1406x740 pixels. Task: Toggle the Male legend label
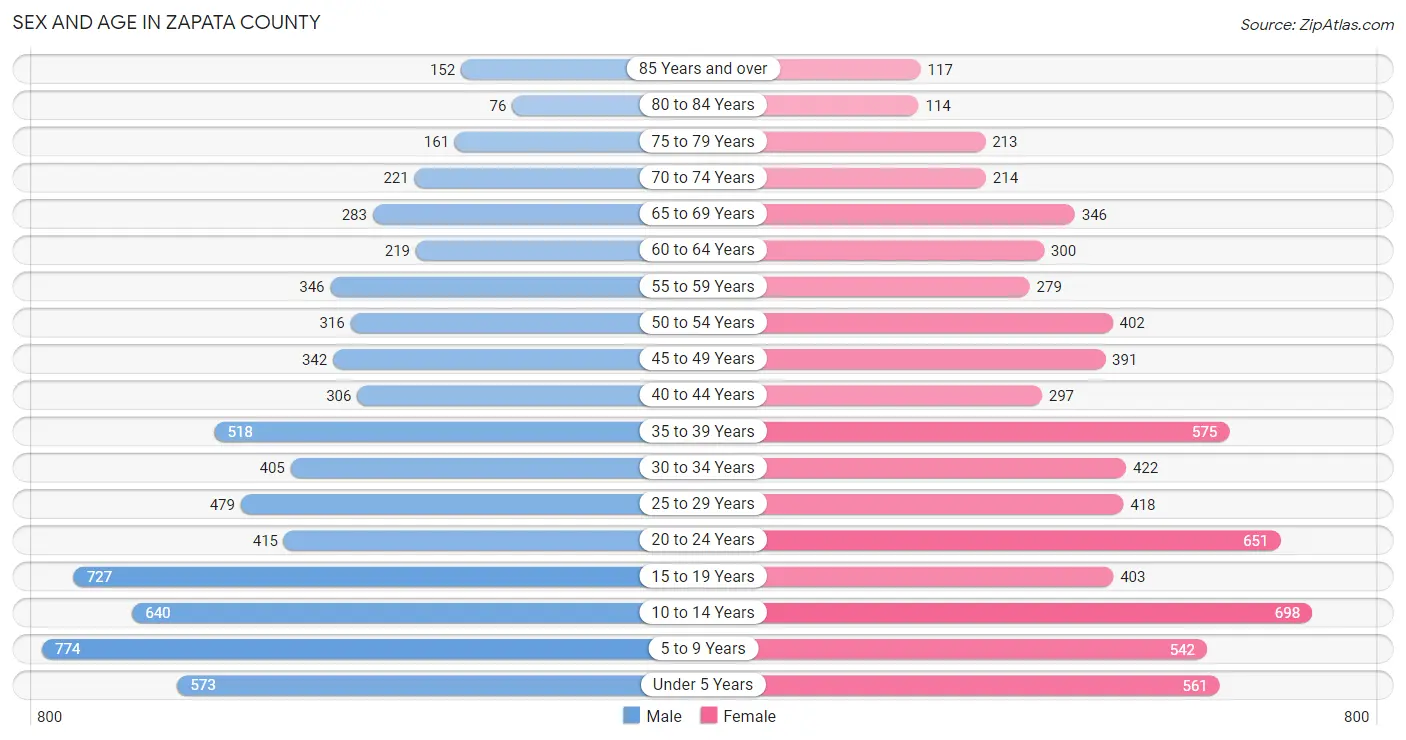coord(664,716)
